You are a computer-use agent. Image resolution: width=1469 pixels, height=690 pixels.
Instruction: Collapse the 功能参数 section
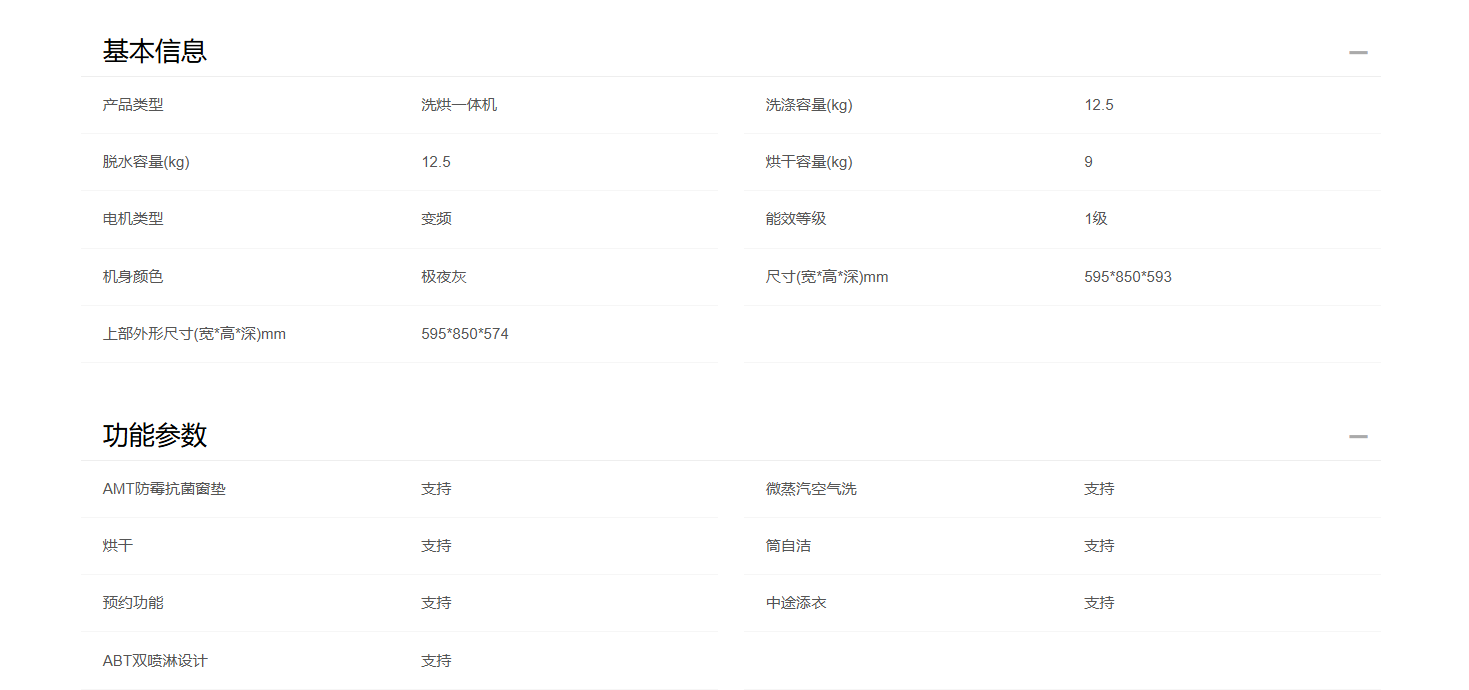tap(1357, 436)
